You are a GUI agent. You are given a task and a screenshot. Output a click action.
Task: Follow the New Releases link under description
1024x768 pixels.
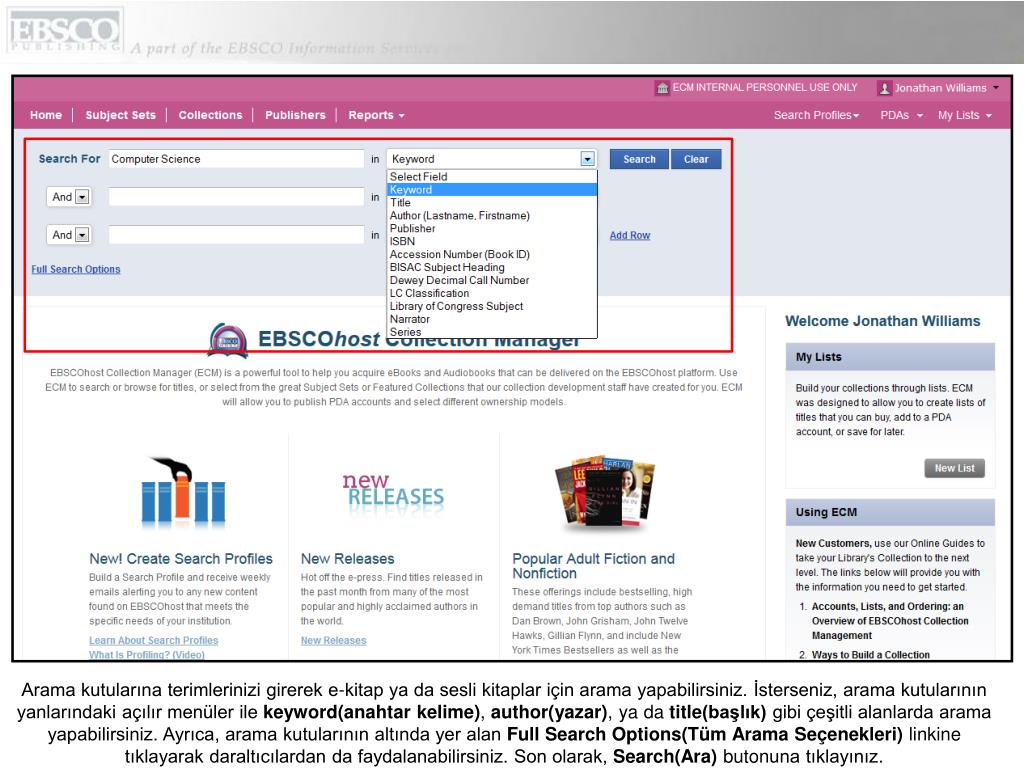pyautogui.click(x=334, y=641)
